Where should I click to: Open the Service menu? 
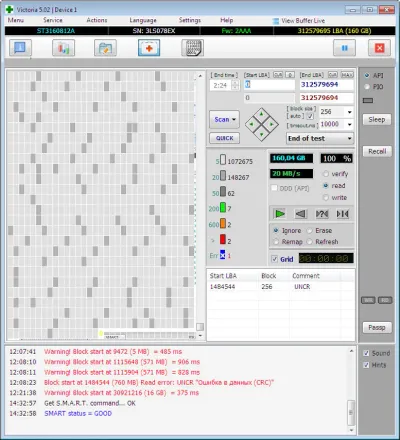tap(53, 20)
